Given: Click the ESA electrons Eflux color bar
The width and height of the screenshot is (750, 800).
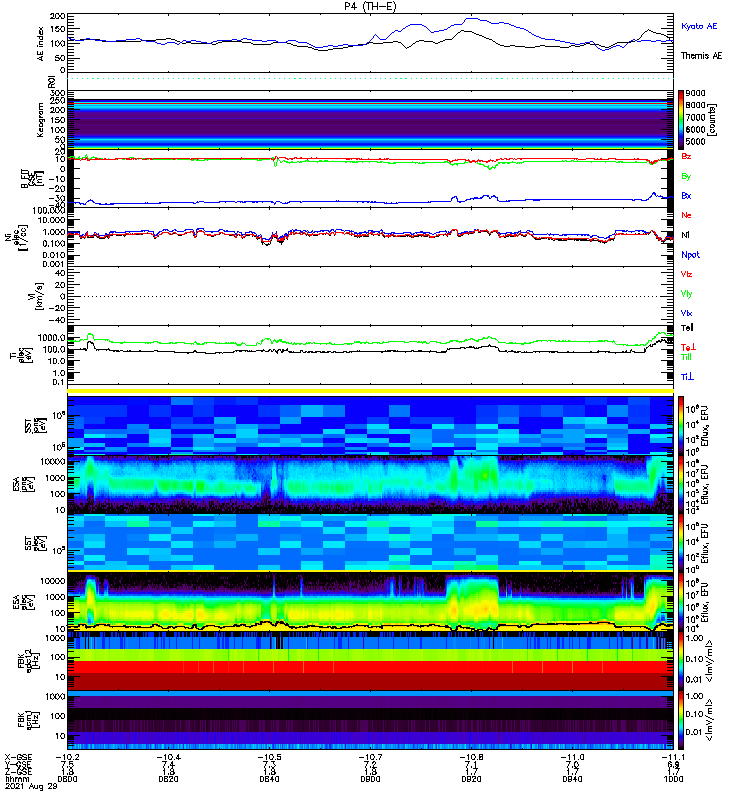Looking at the screenshot, I should pos(681,602).
